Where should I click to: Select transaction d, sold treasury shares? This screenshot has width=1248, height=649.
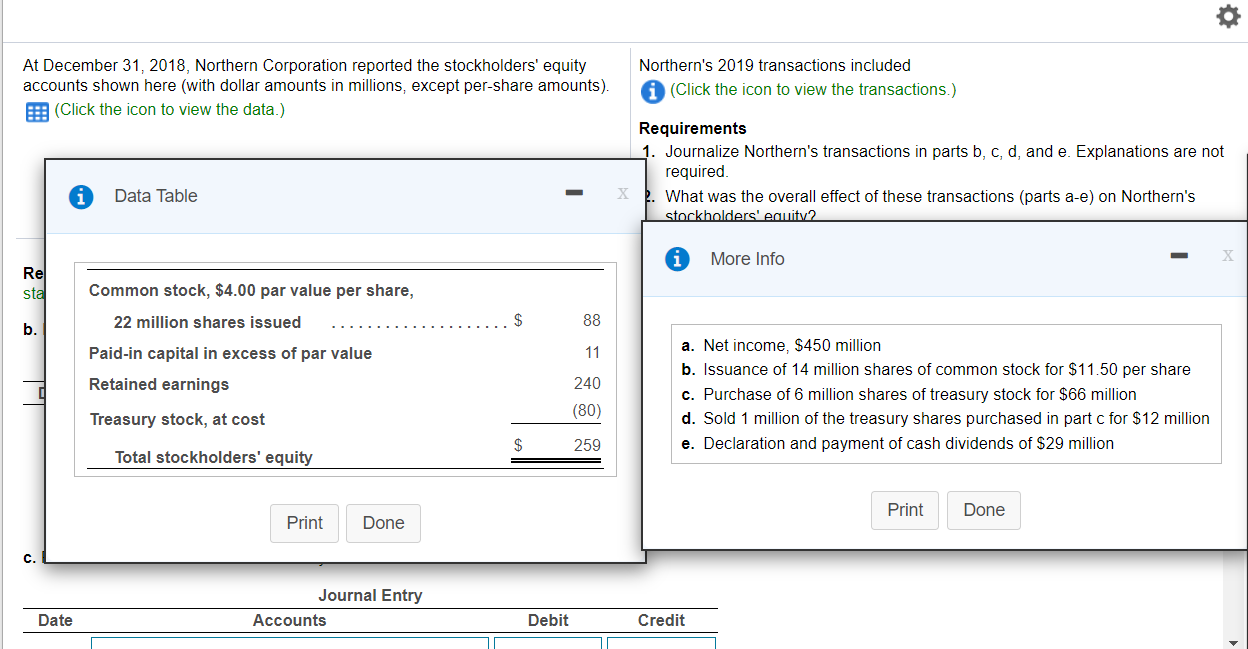point(945,419)
